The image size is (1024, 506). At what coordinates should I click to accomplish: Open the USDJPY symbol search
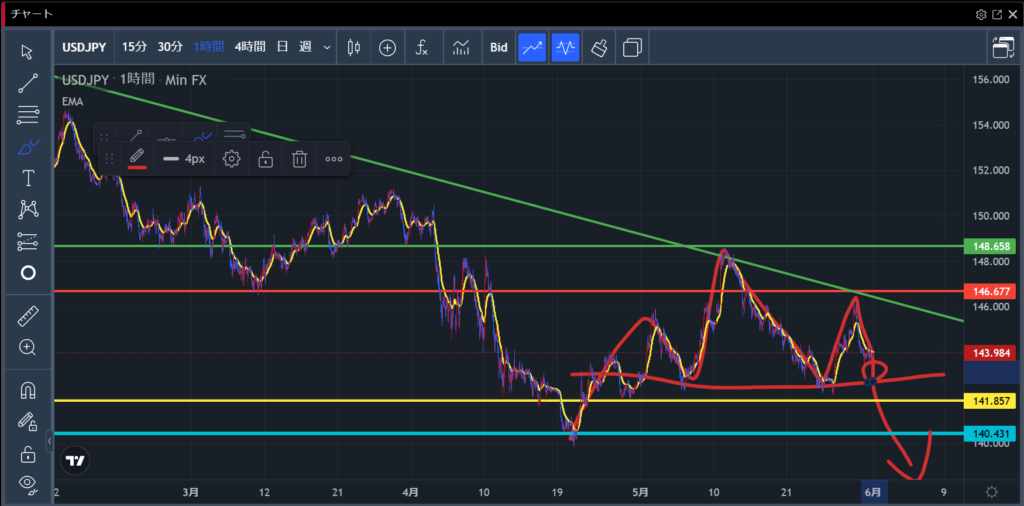pyautogui.click(x=86, y=47)
